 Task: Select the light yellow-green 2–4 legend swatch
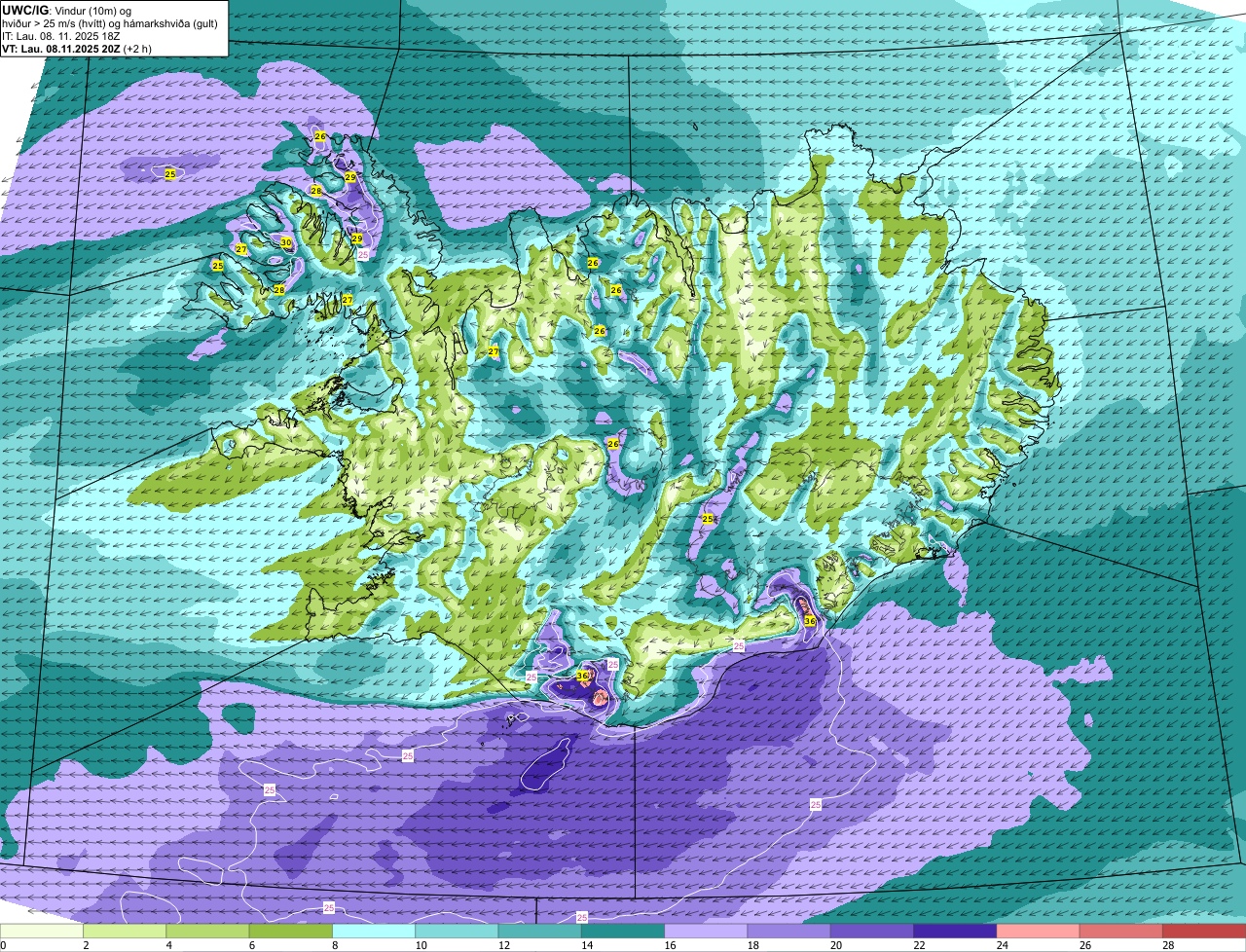[125, 932]
